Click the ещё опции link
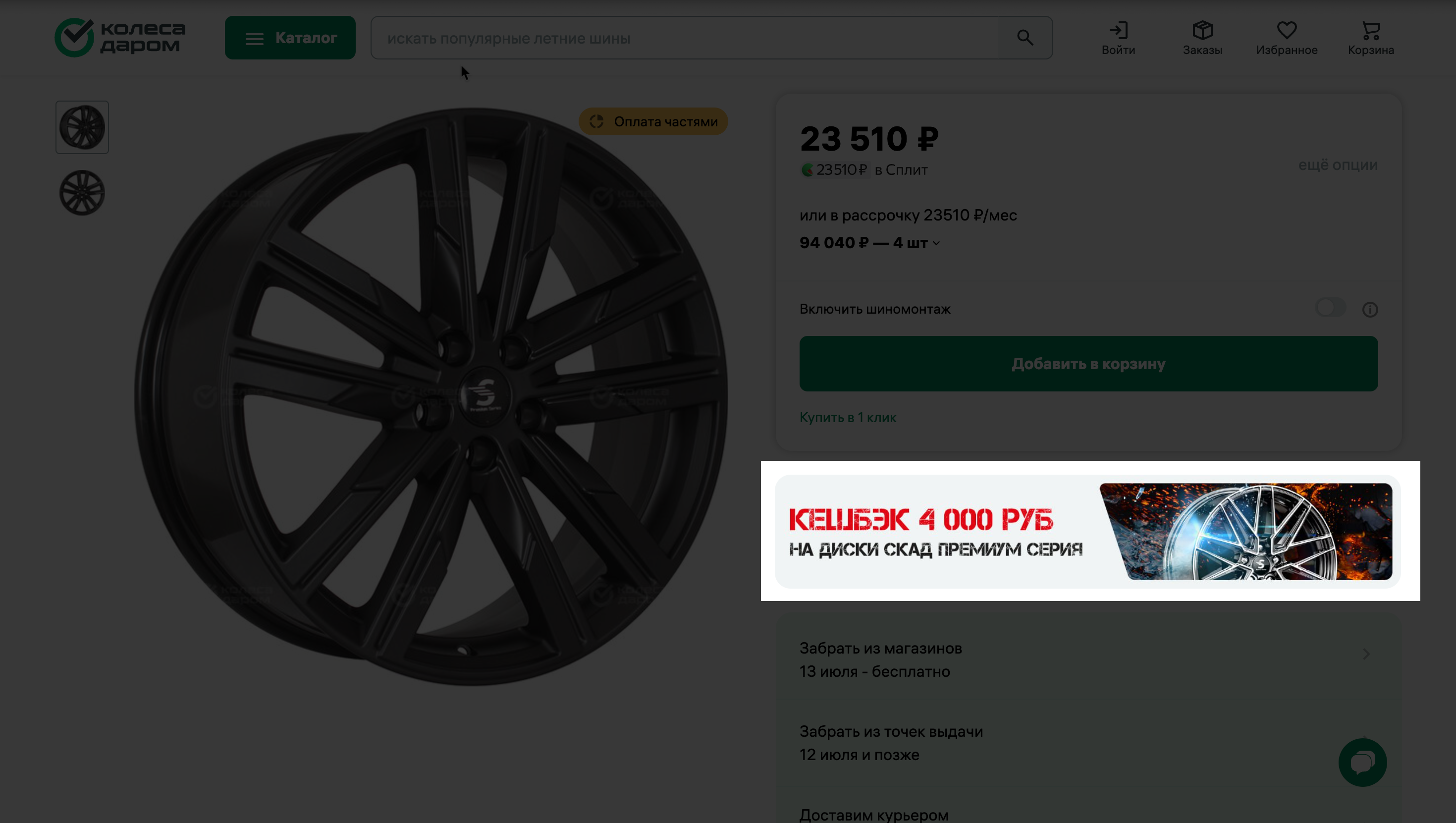 click(x=1337, y=165)
